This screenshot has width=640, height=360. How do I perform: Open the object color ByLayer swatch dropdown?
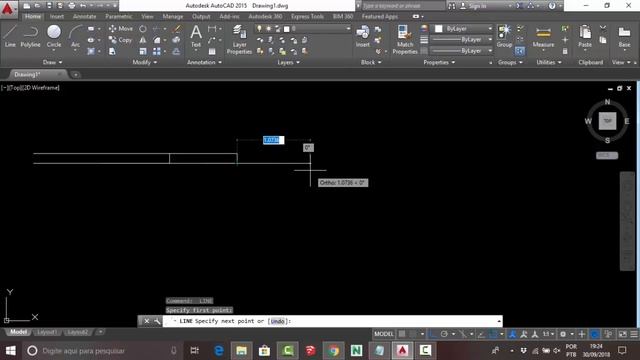click(462, 29)
